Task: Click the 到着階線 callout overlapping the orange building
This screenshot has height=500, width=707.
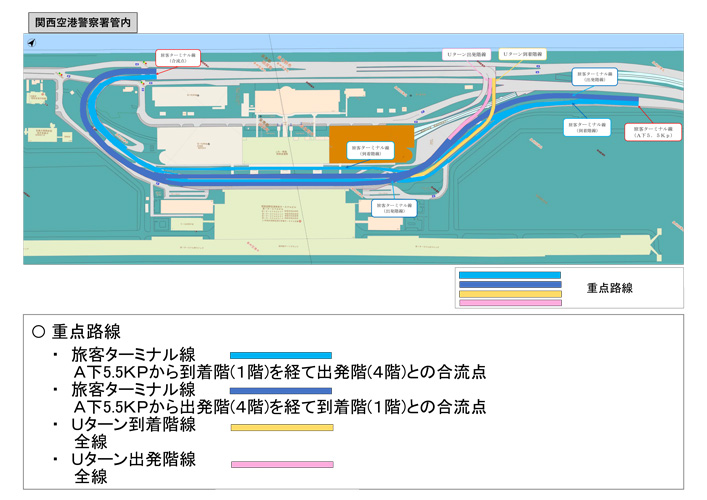Action: 371,151
